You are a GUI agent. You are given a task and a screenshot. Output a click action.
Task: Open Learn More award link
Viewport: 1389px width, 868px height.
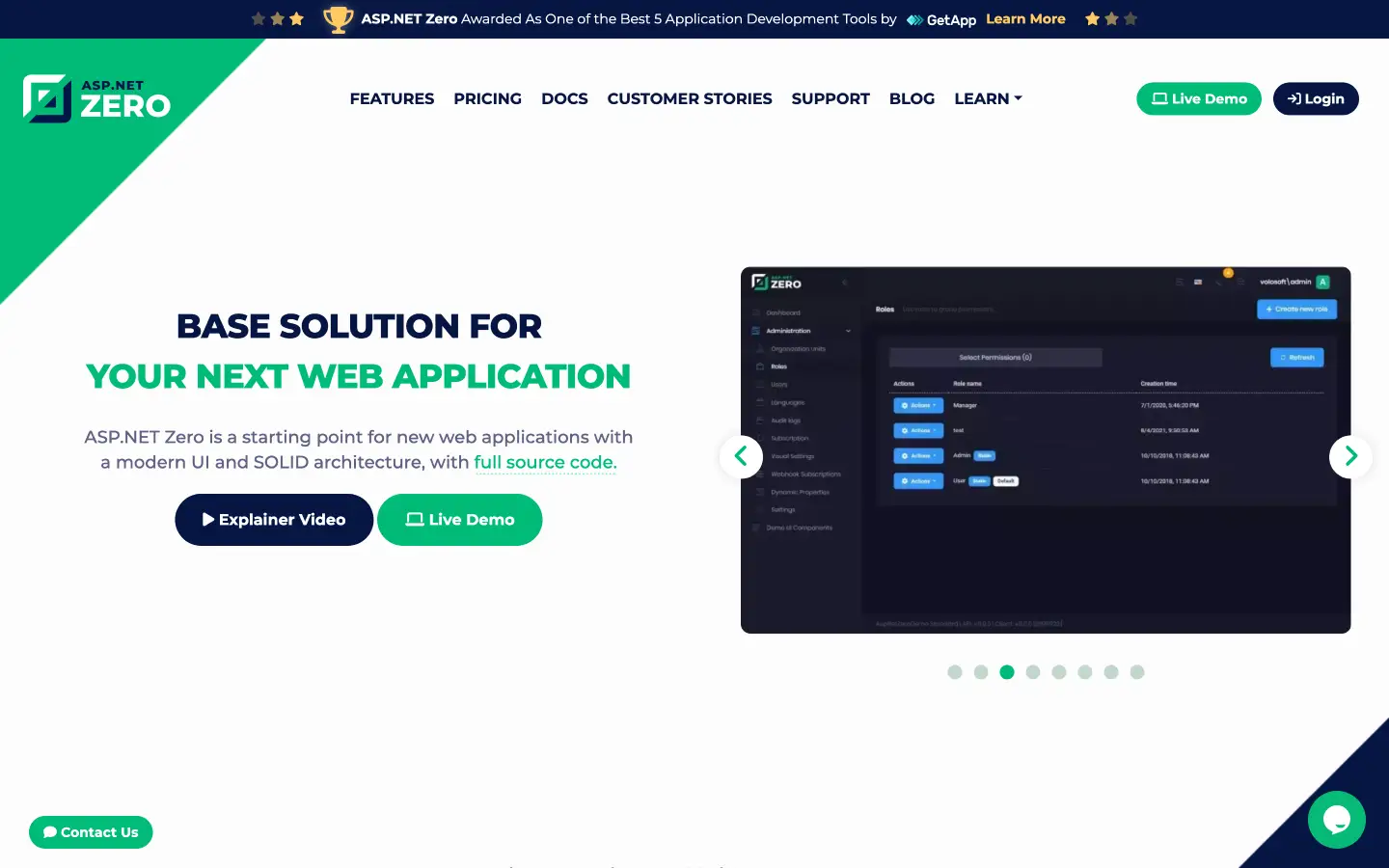click(x=1025, y=19)
